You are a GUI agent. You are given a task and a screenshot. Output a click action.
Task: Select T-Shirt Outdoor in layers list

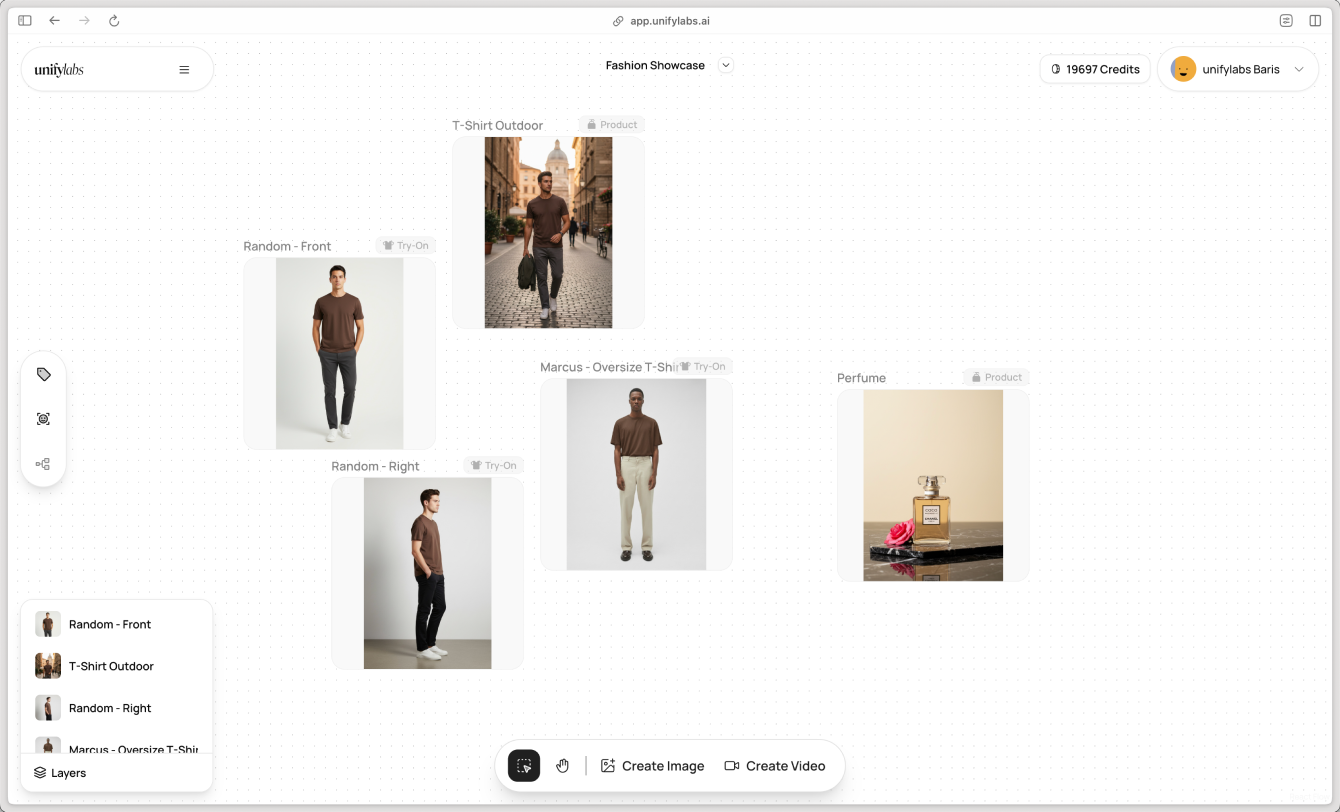[111, 666]
